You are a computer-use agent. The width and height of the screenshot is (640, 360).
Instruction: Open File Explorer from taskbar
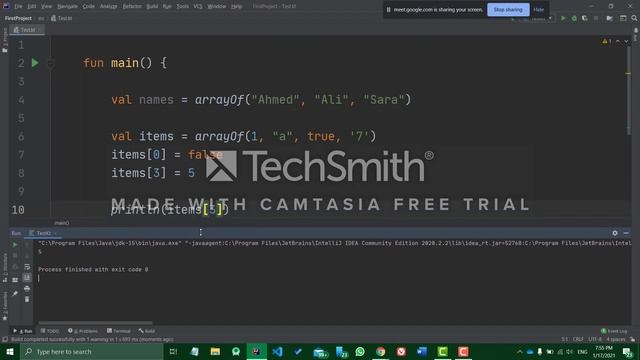coord(215,351)
